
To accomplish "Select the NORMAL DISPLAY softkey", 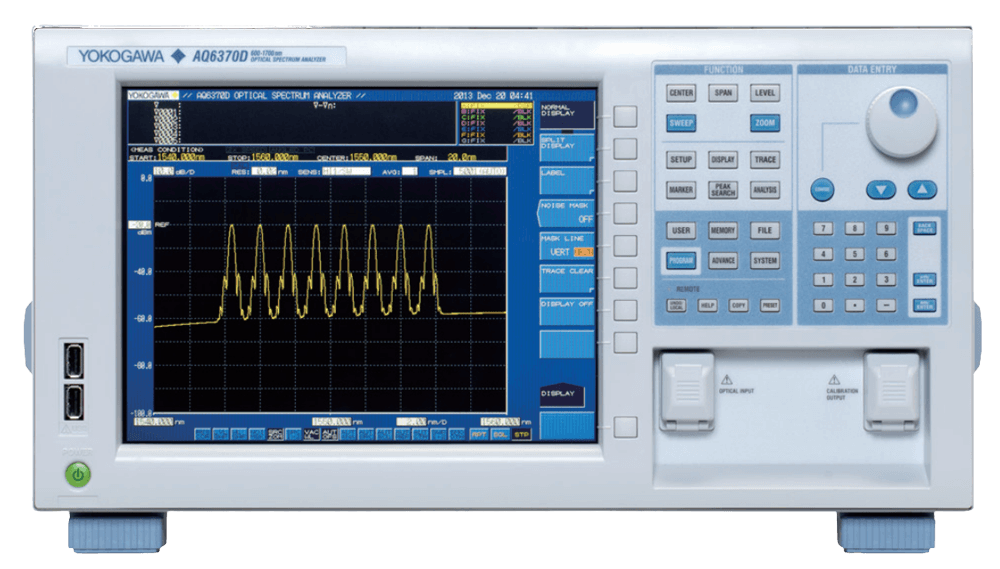I will [566, 114].
